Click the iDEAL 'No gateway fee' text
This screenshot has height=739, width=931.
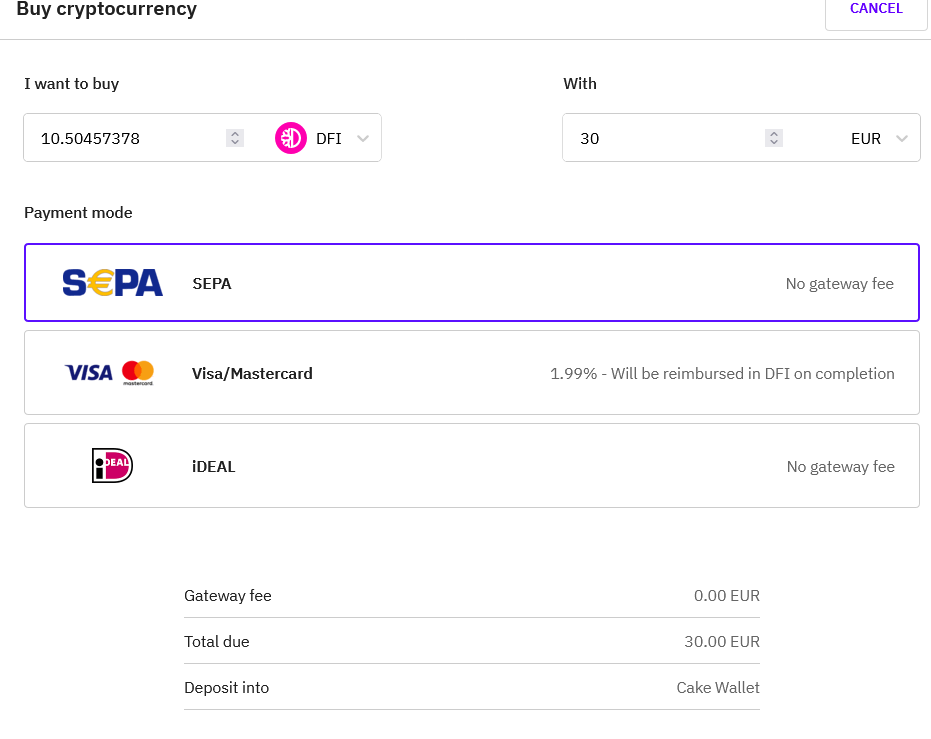coord(840,467)
